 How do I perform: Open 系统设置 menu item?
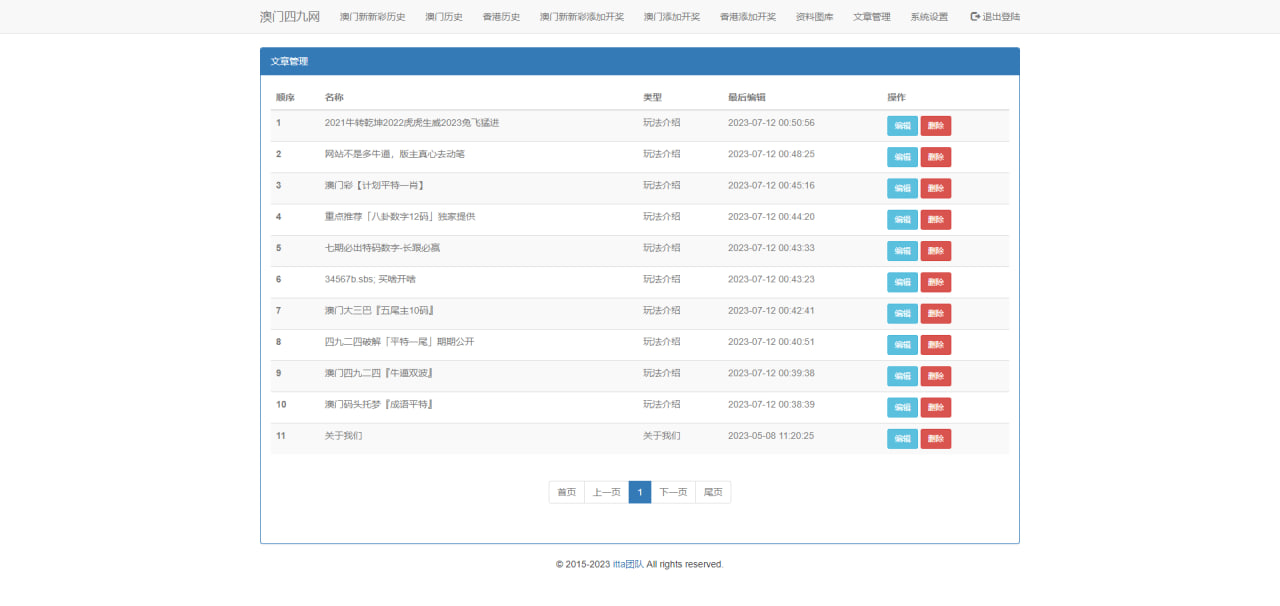[x=929, y=17]
